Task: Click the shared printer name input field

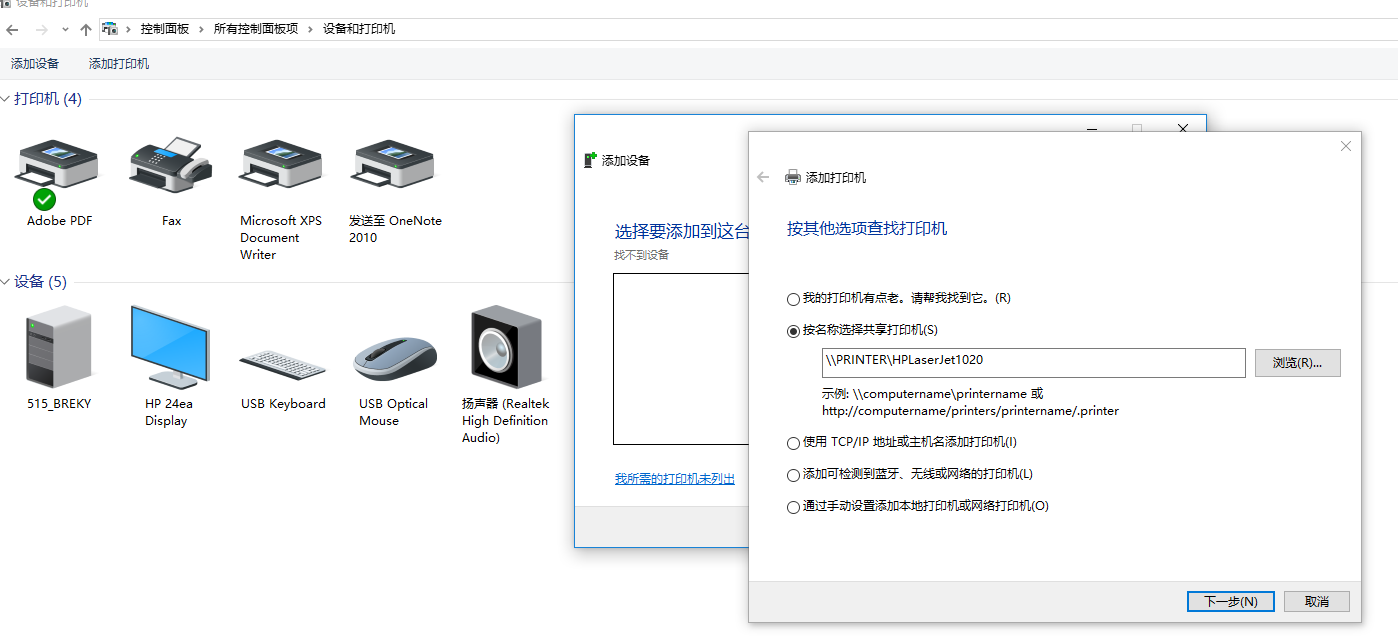Action: click(1033, 362)
